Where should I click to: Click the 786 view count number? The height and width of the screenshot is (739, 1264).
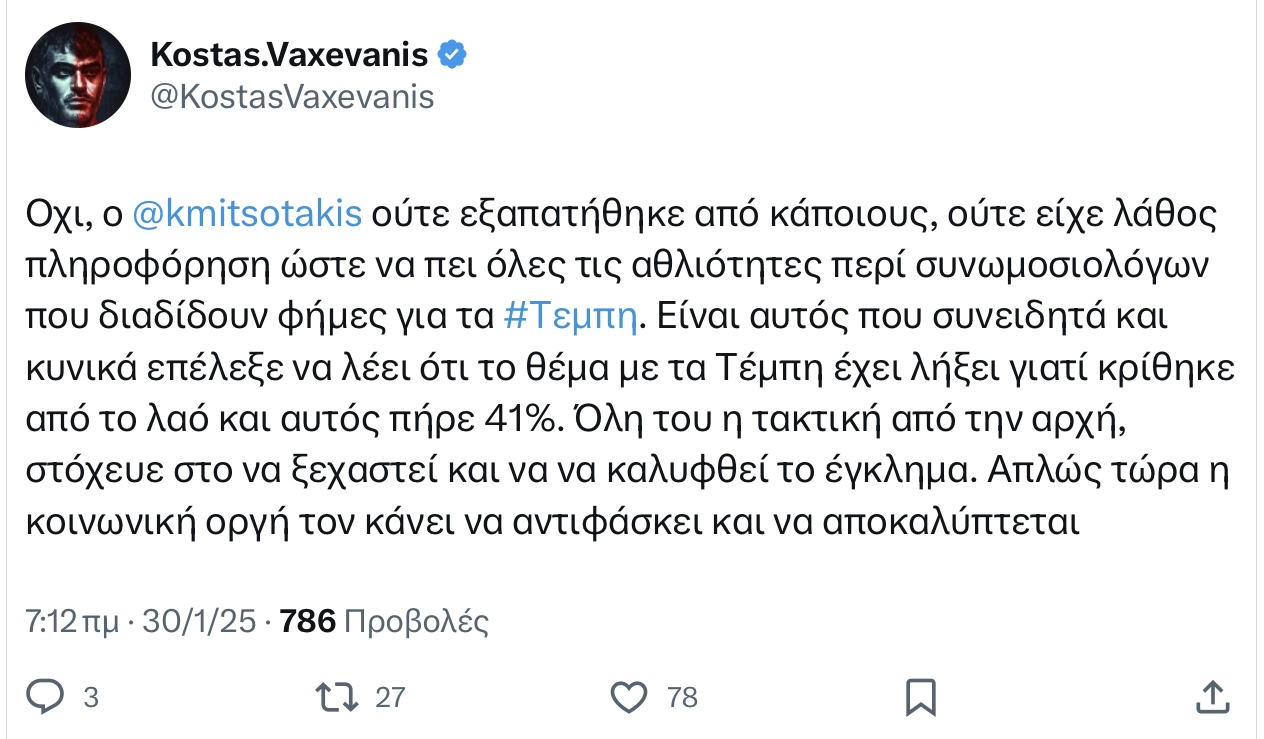308,622
